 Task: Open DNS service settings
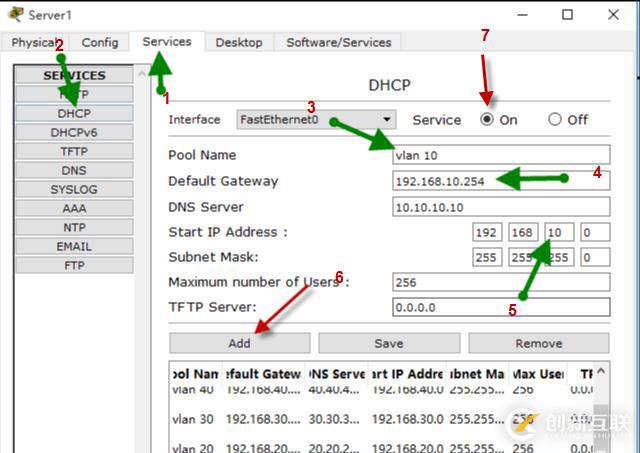coord(74,170)
